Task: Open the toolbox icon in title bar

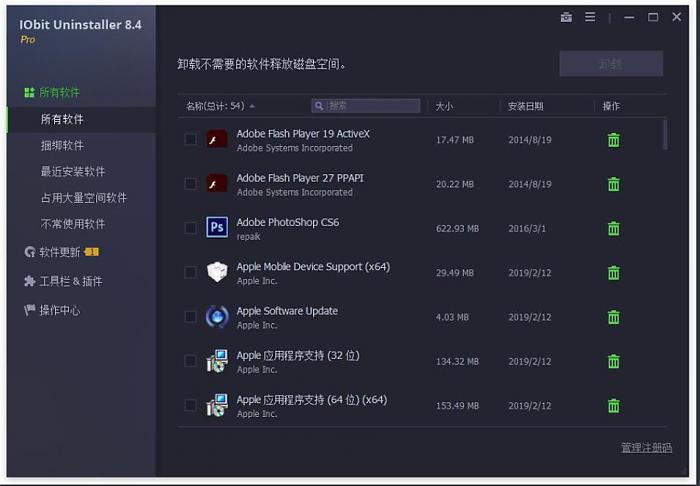Action: (x=567, y=17)
